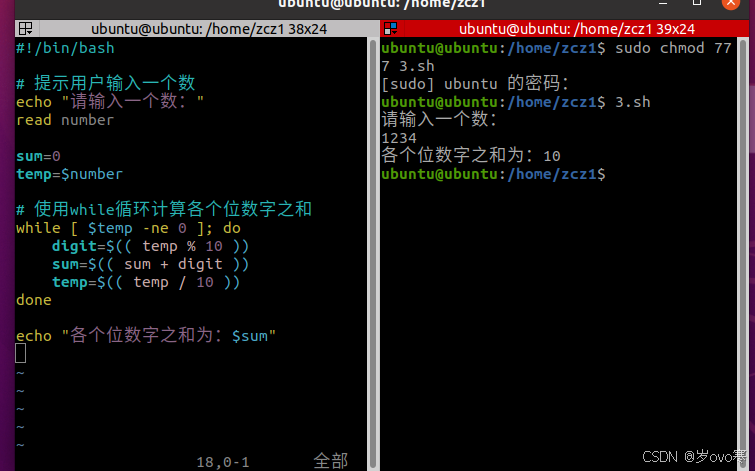Click the comment '# 提示用户输入一个数'

pos(105,83)
